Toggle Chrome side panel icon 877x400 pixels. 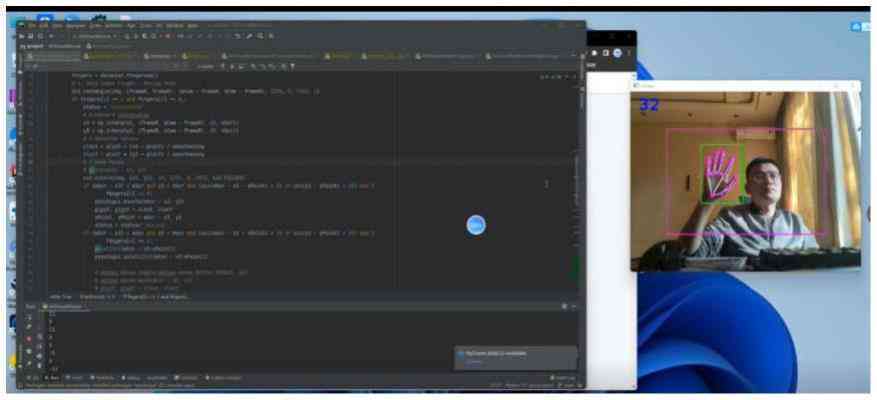pyautogui.click(x=606, y=53)
